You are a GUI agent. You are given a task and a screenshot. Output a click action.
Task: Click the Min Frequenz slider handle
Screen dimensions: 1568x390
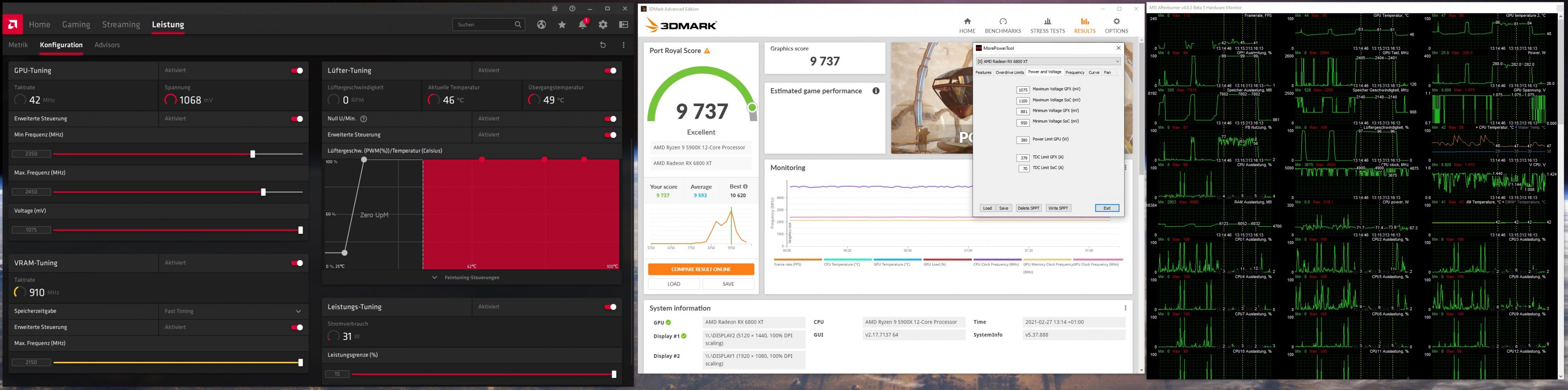tap(253, 154)
